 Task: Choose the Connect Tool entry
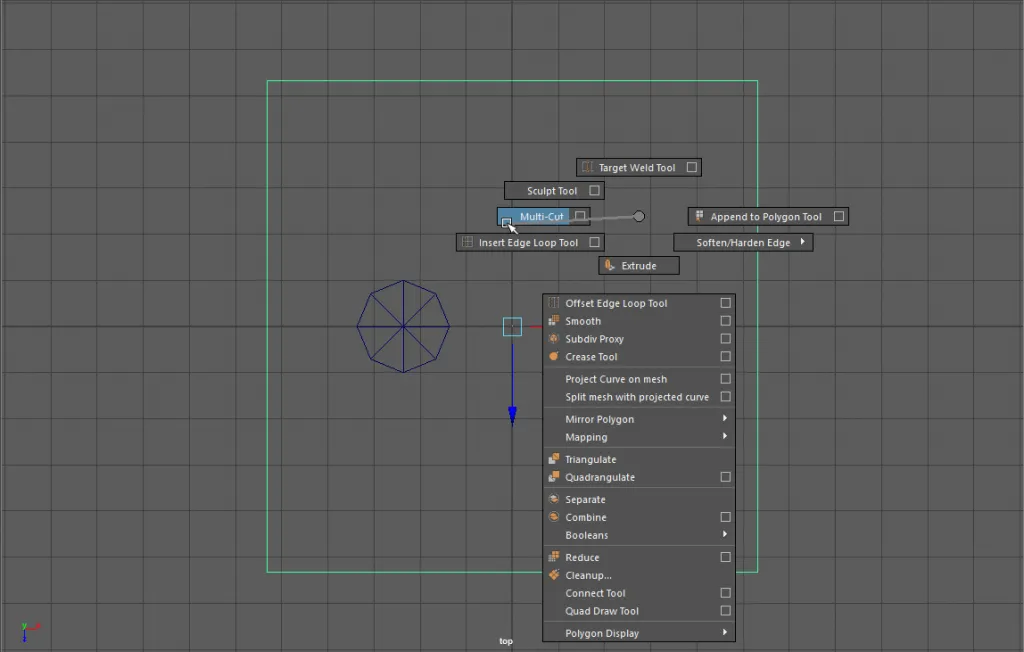[x=595, y=593]
